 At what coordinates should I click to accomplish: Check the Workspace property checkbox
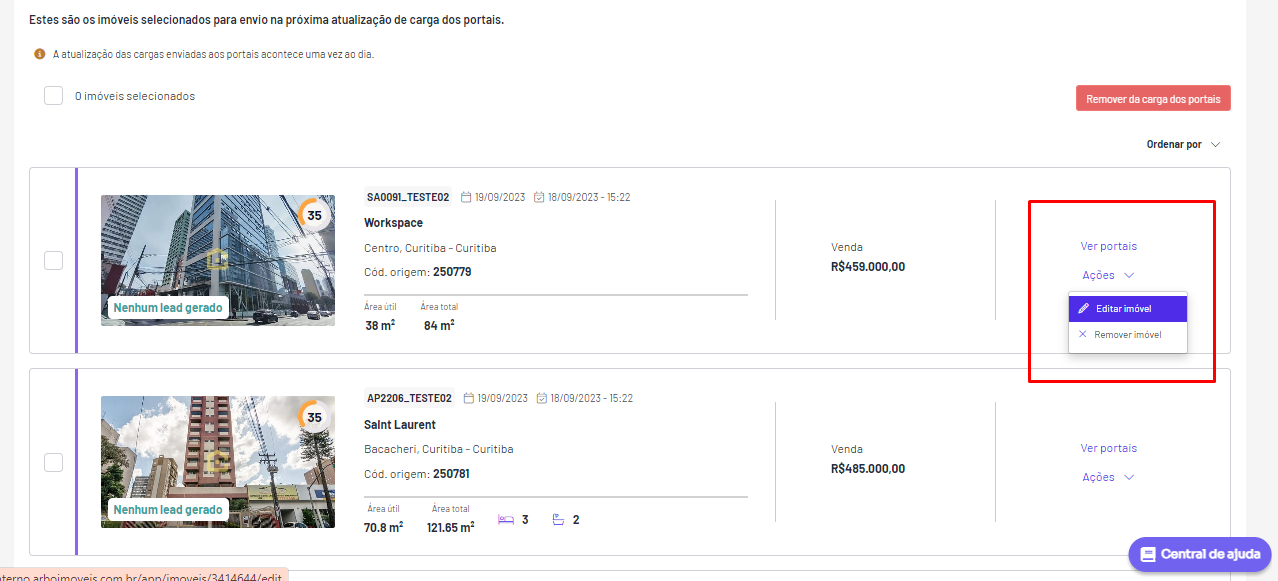tap(53, 260)
